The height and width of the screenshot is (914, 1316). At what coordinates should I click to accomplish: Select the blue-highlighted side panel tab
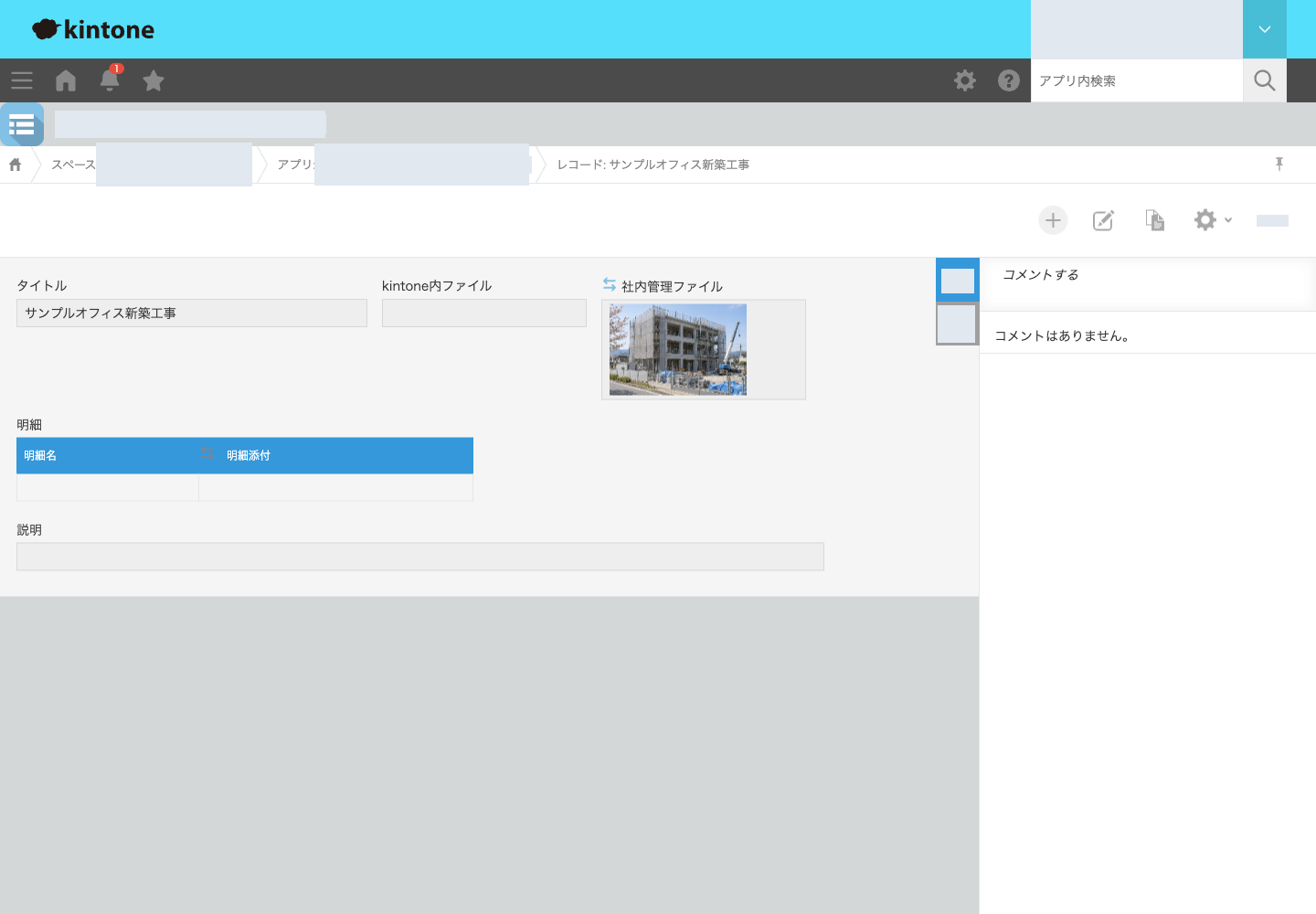pyautogui.click(x=958, y=280)
